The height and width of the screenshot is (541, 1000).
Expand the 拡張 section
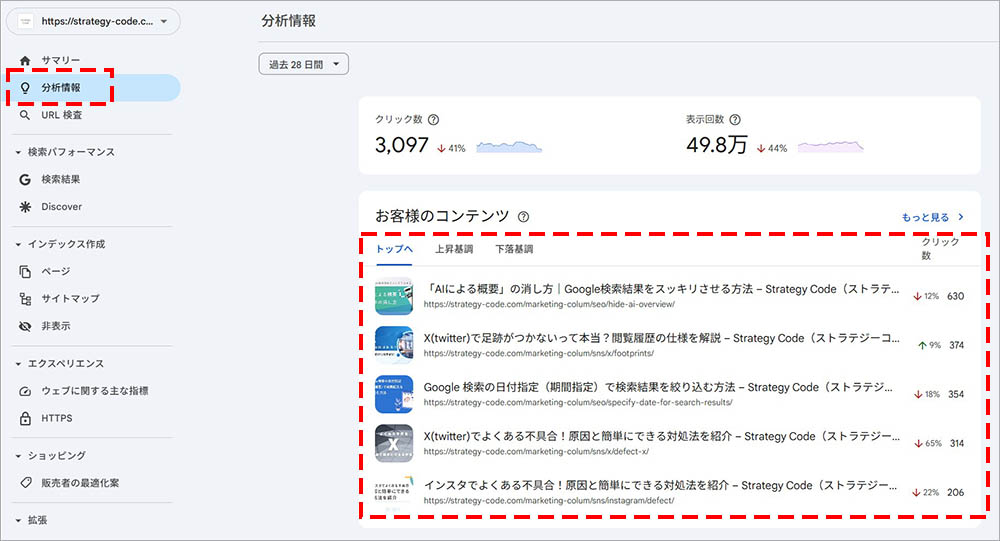click(x=19, y=520)
